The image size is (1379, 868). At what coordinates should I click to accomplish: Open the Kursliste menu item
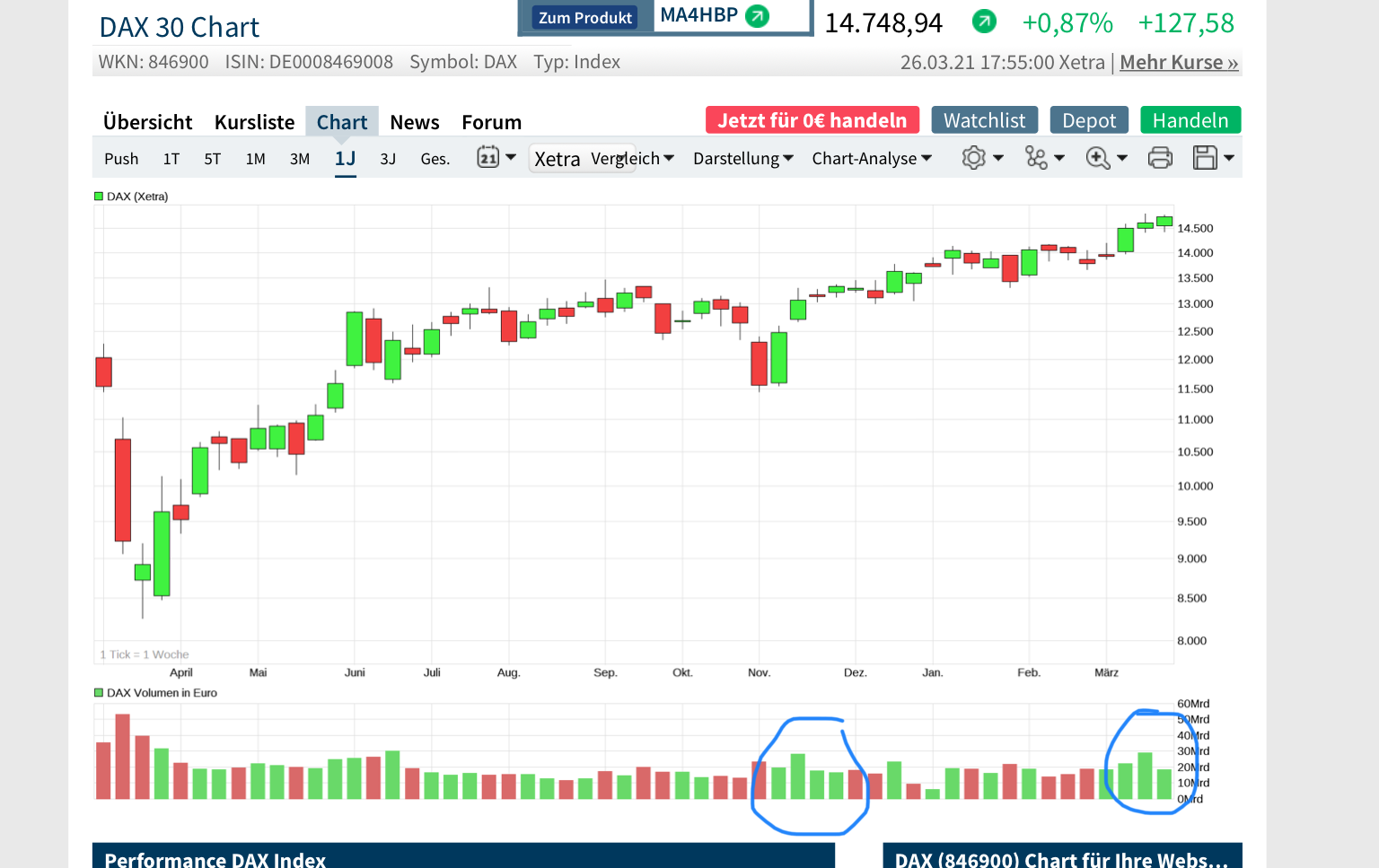coord(254,121)
